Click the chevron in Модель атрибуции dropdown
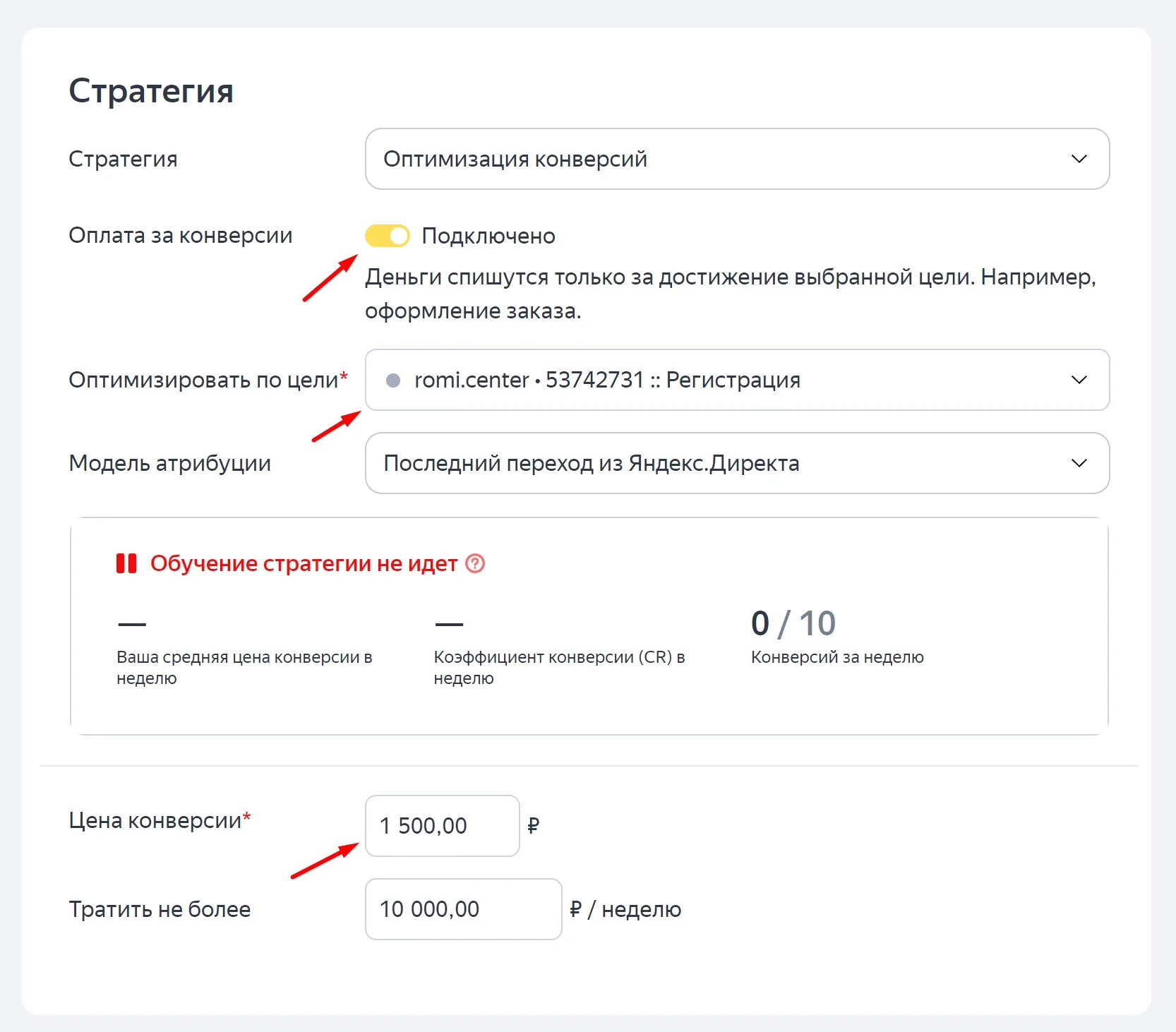The height and width of the screenshot is (1032, 1176). click(x=1079, y=463)
